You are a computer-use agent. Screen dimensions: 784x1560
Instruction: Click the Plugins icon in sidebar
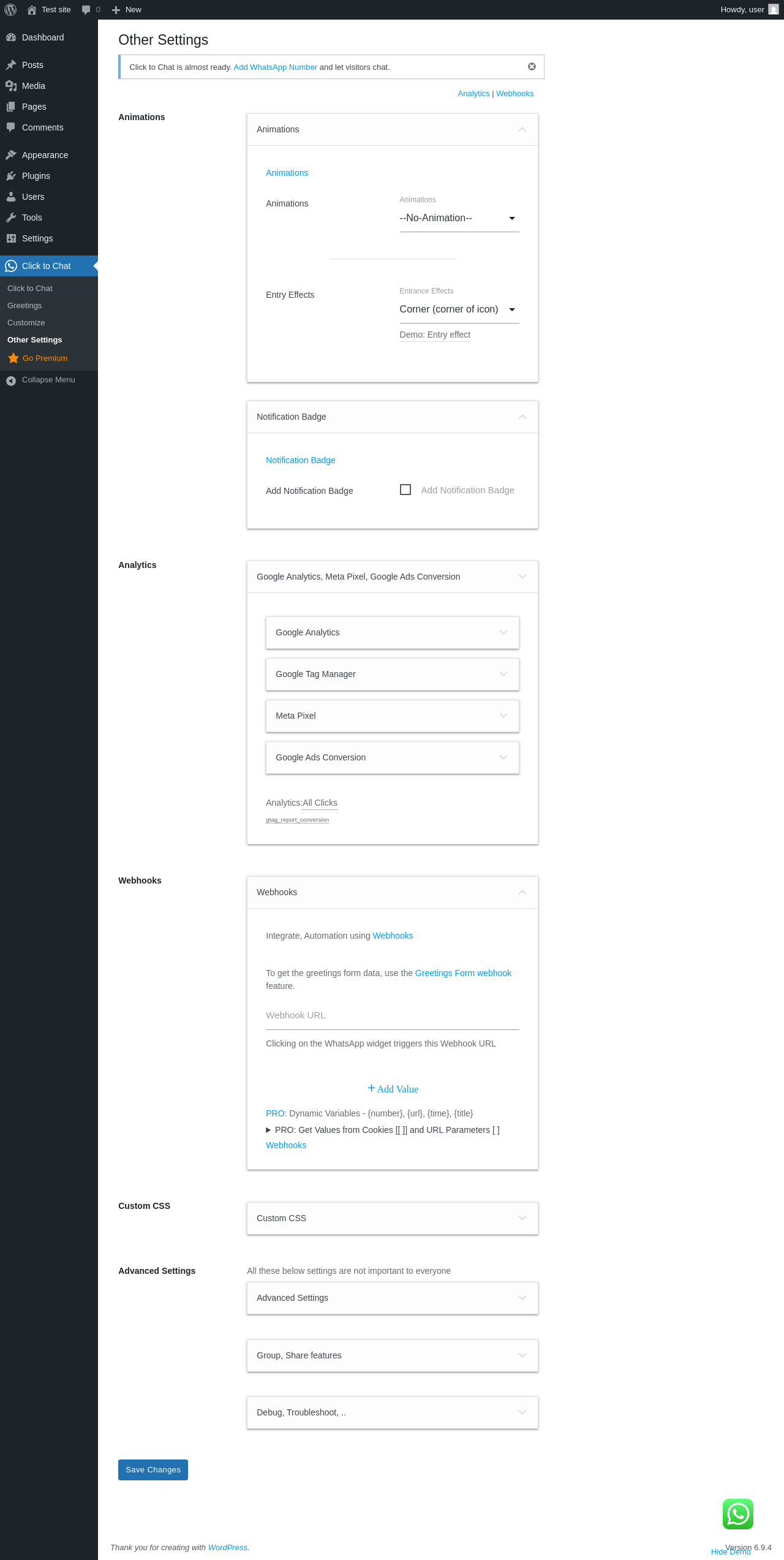pos(11,176)
